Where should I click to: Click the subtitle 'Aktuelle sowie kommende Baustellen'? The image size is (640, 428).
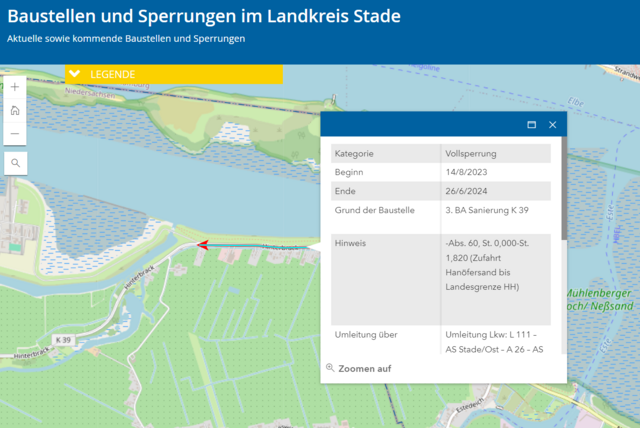click(x=126, y=39)
